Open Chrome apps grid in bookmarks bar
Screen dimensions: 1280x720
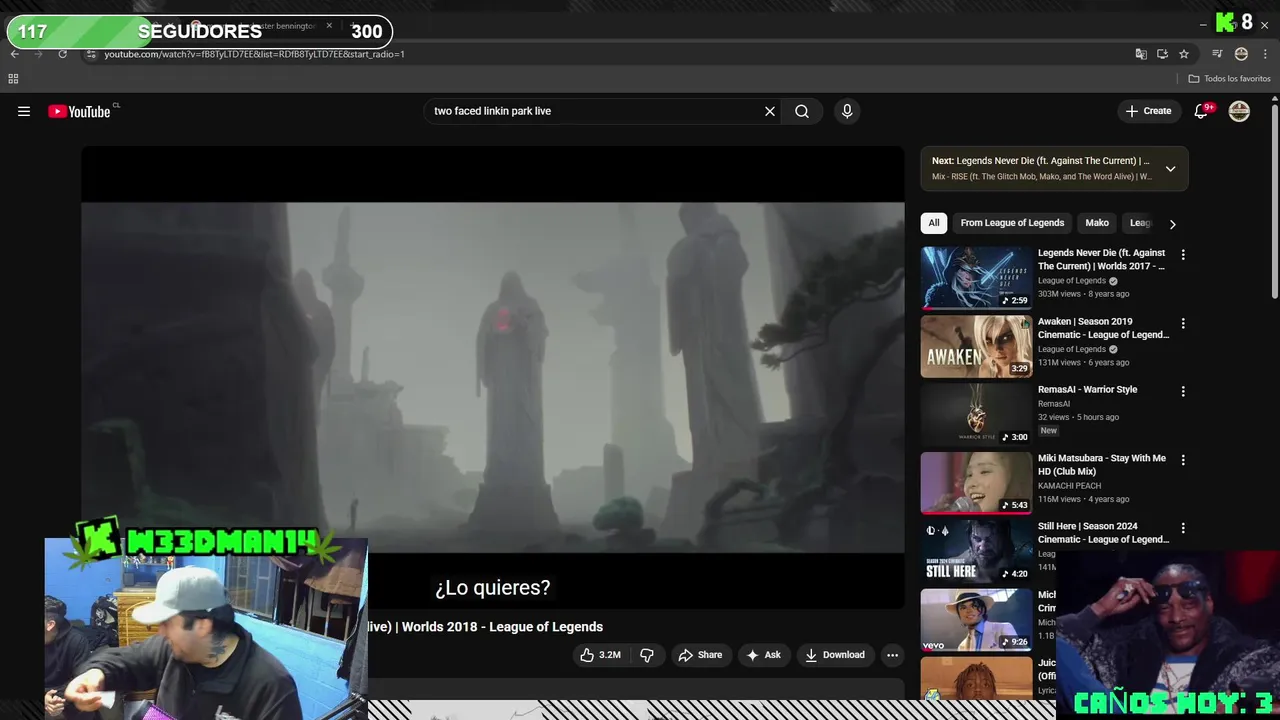coord(13,79)
